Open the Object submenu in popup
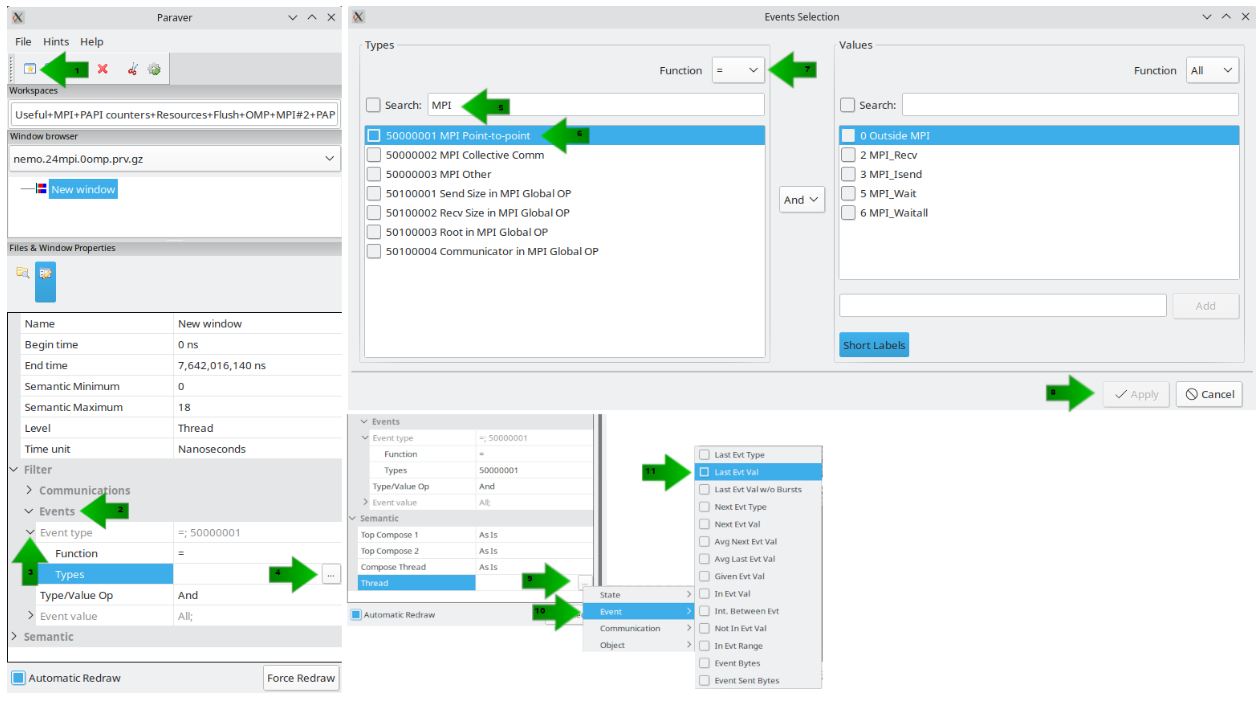Screen dimensions: 1256x707 click(639, 645)
